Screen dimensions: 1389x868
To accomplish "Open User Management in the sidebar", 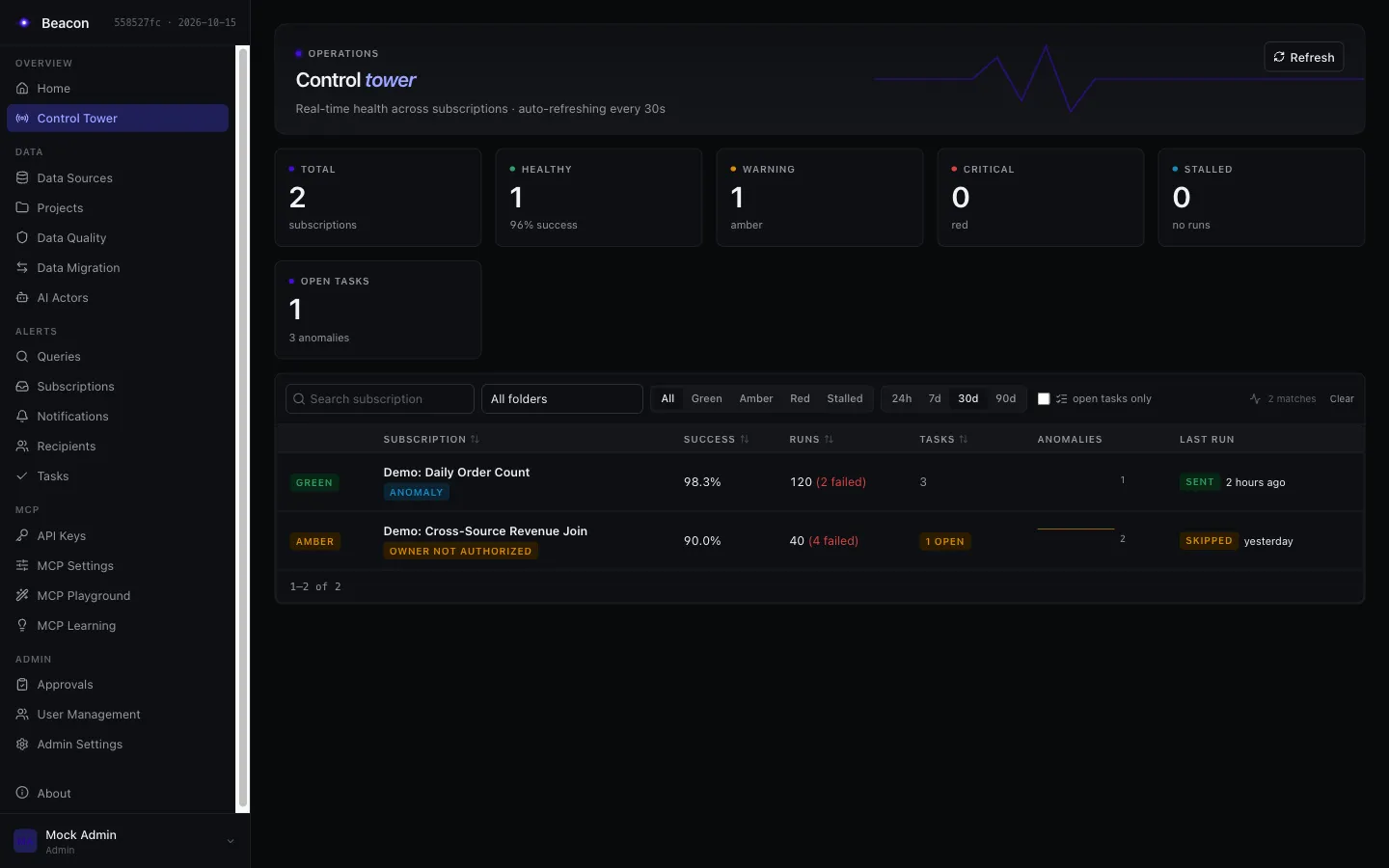I will click(x=118, y=715).
